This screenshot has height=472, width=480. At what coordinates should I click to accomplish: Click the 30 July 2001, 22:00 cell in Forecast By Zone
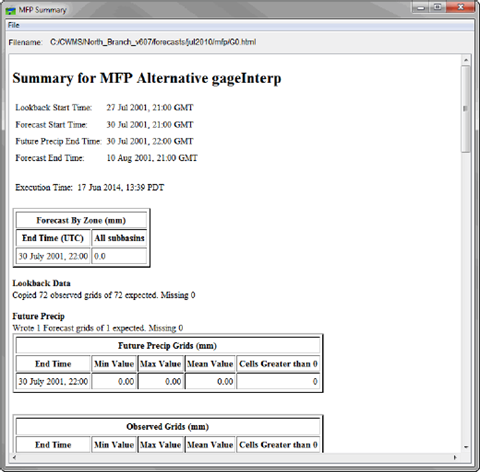pos(53,256)
